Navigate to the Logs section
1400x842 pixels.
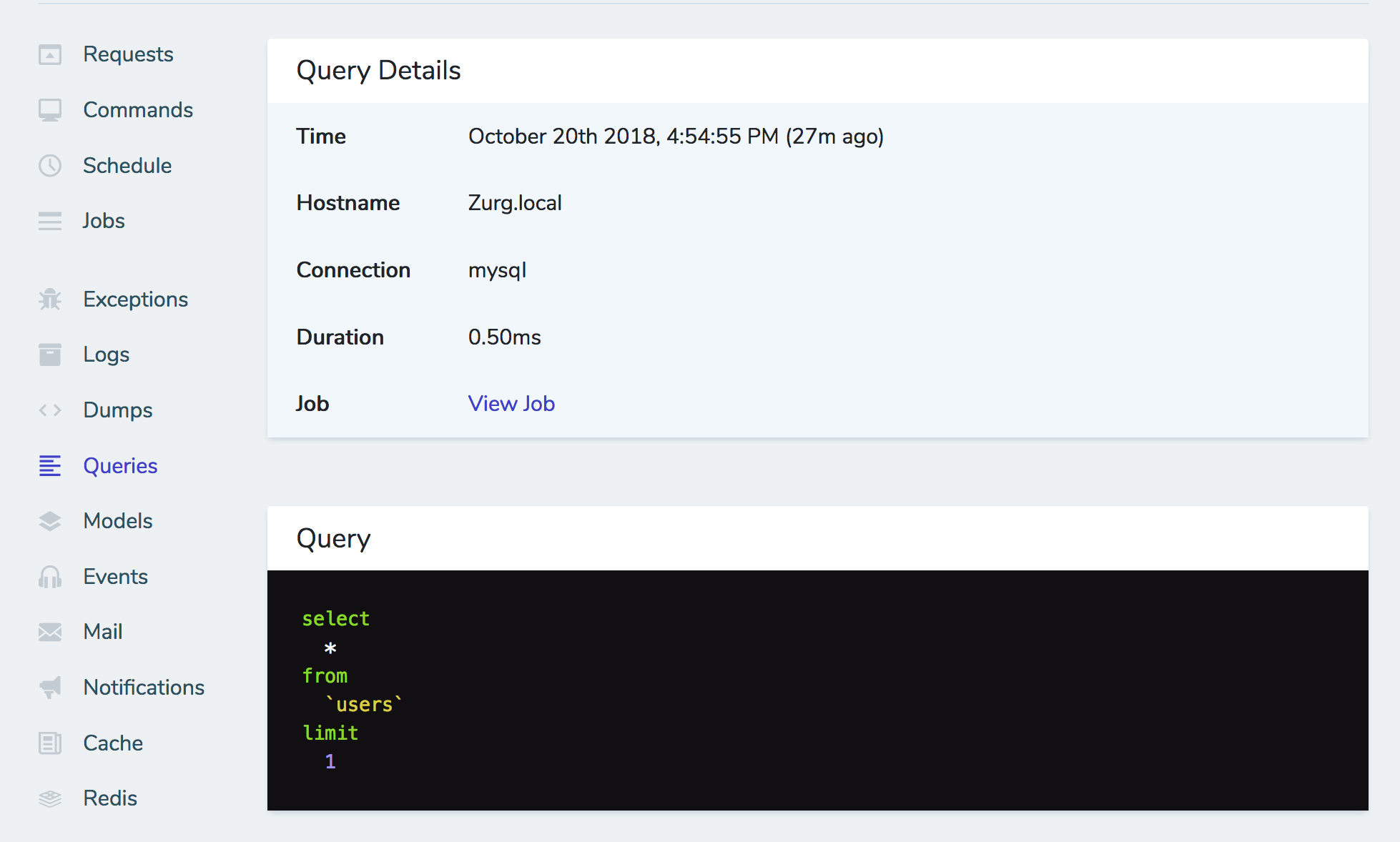tap(106, 354)
